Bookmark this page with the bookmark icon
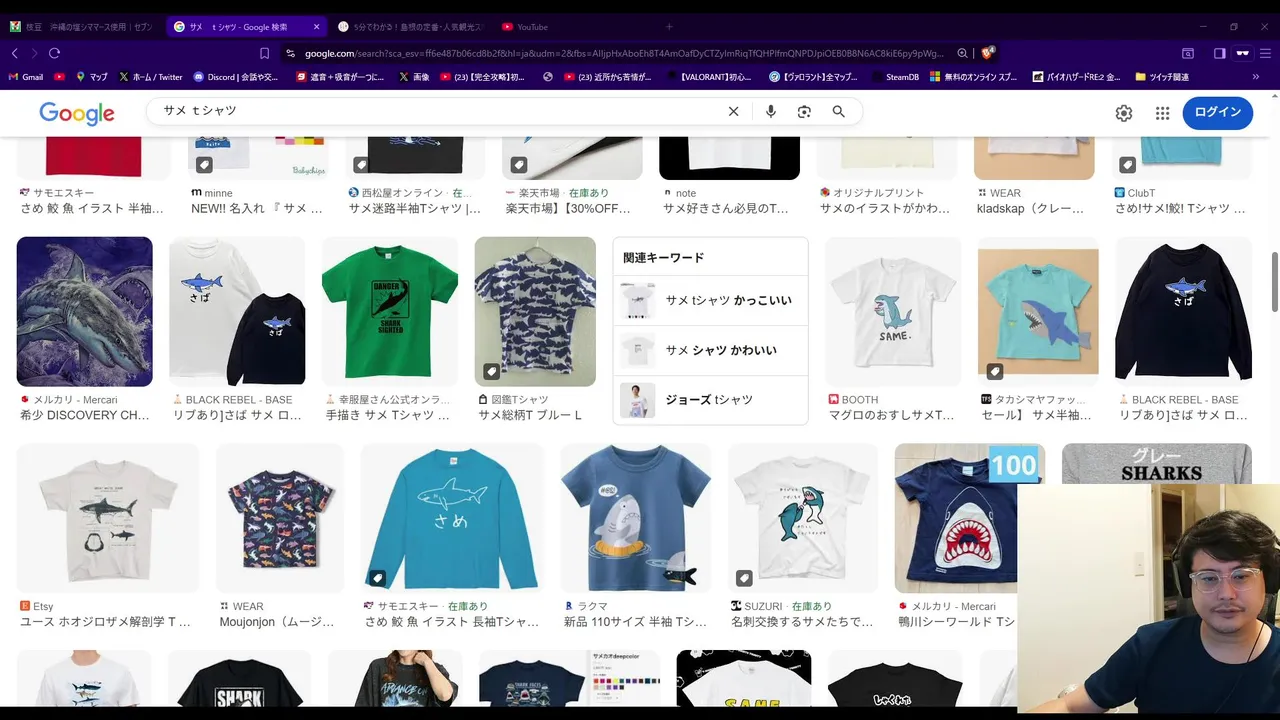The width and height of the screenshot is (1280, 720). coord(264,53)
